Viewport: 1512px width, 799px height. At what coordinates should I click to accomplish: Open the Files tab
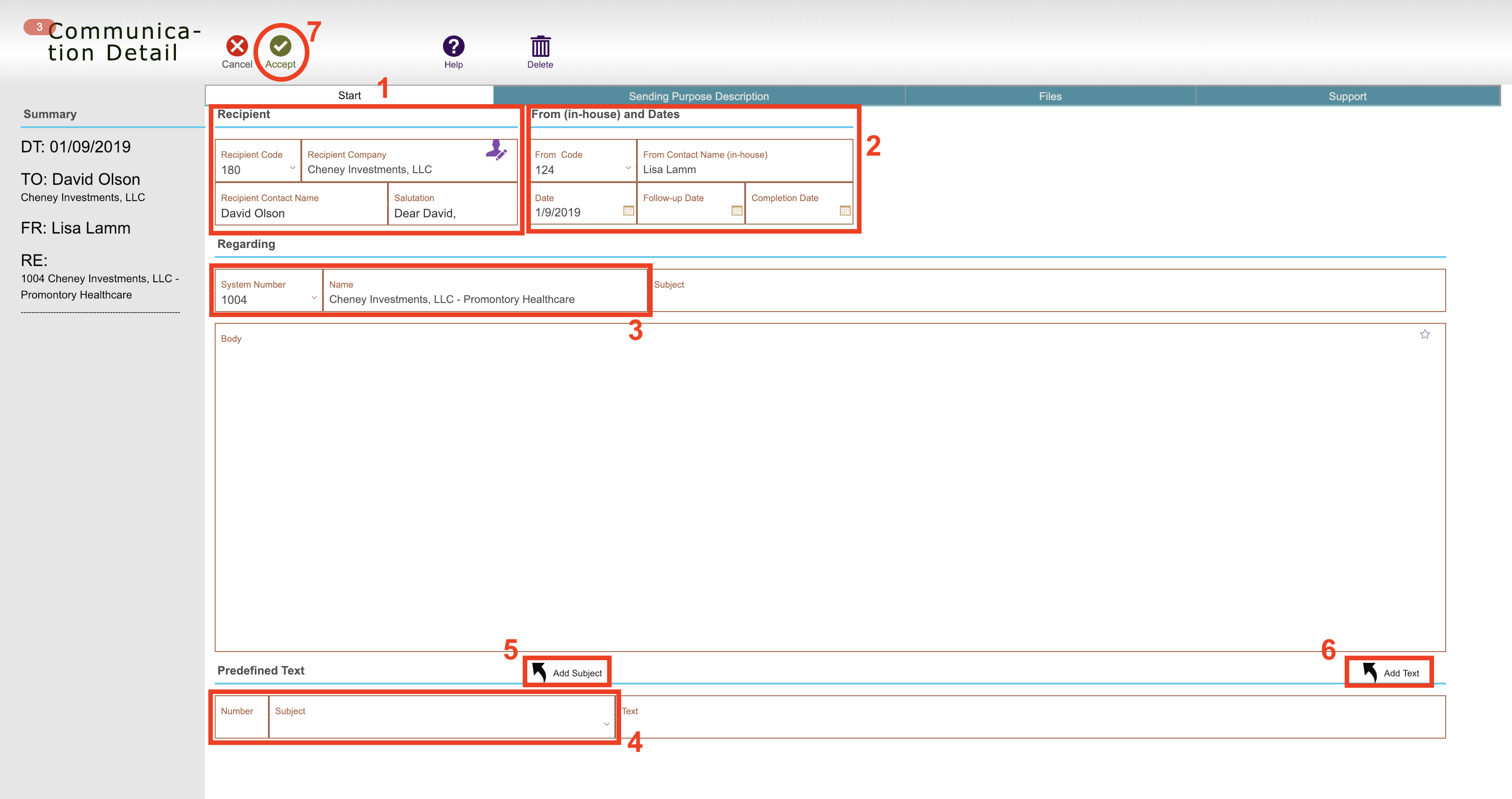click(x=1050, y=96)
